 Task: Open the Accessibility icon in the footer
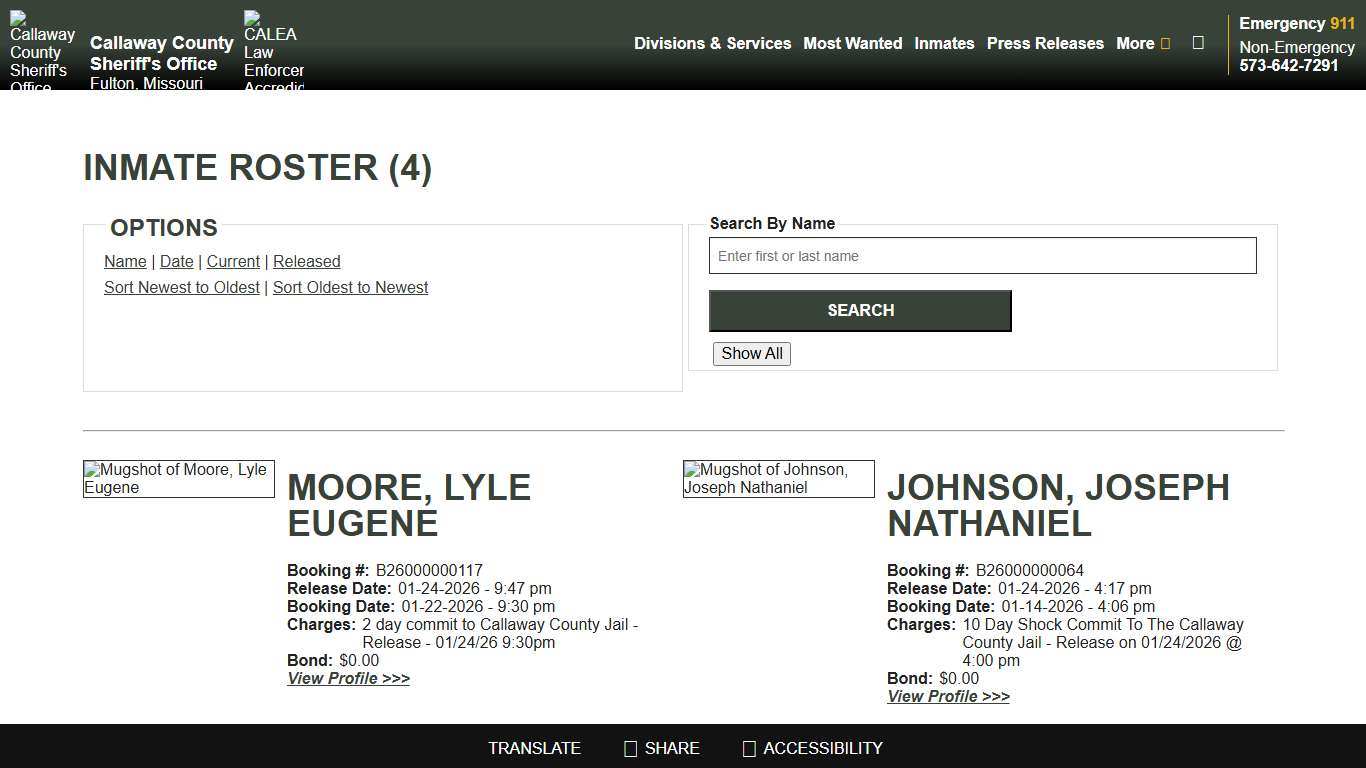pyautogui.click(x=748, y=748)
